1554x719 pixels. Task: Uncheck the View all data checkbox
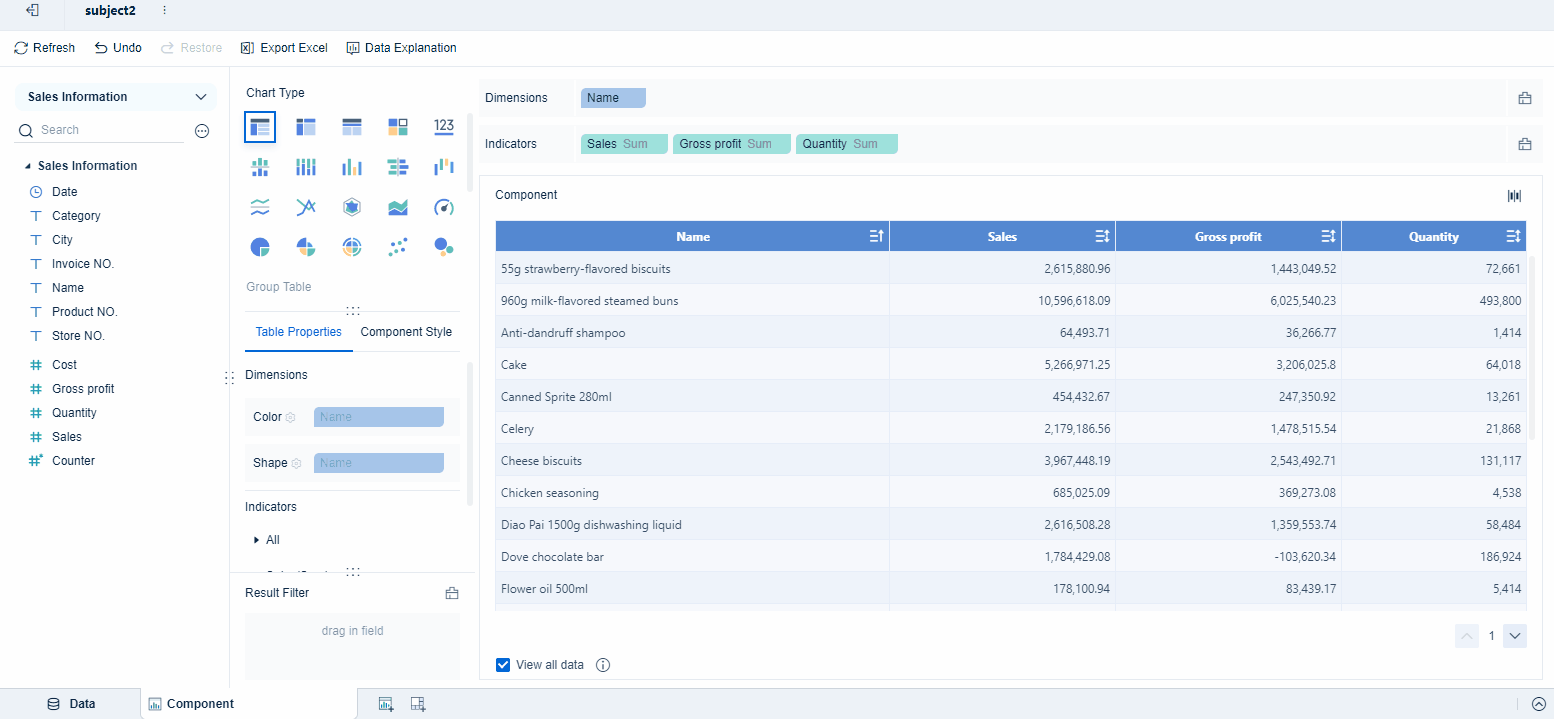coord(502,664)
